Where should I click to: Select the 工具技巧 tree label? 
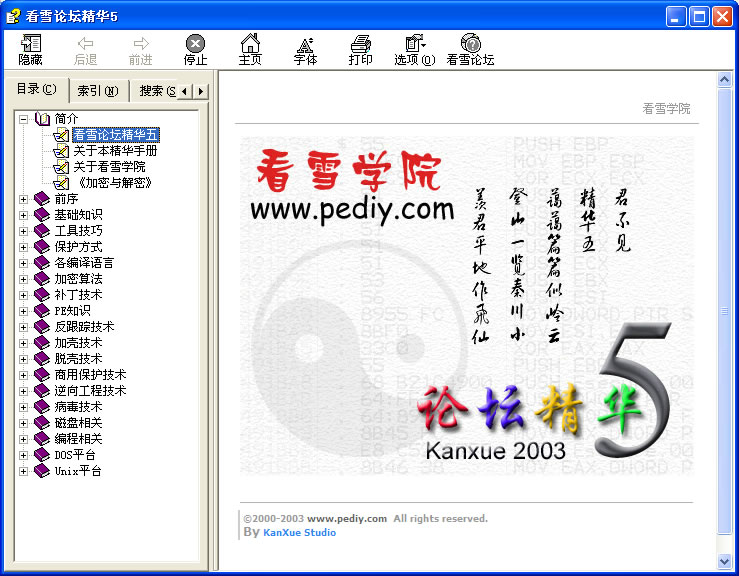pyautogui.click(x=78, y=231)
